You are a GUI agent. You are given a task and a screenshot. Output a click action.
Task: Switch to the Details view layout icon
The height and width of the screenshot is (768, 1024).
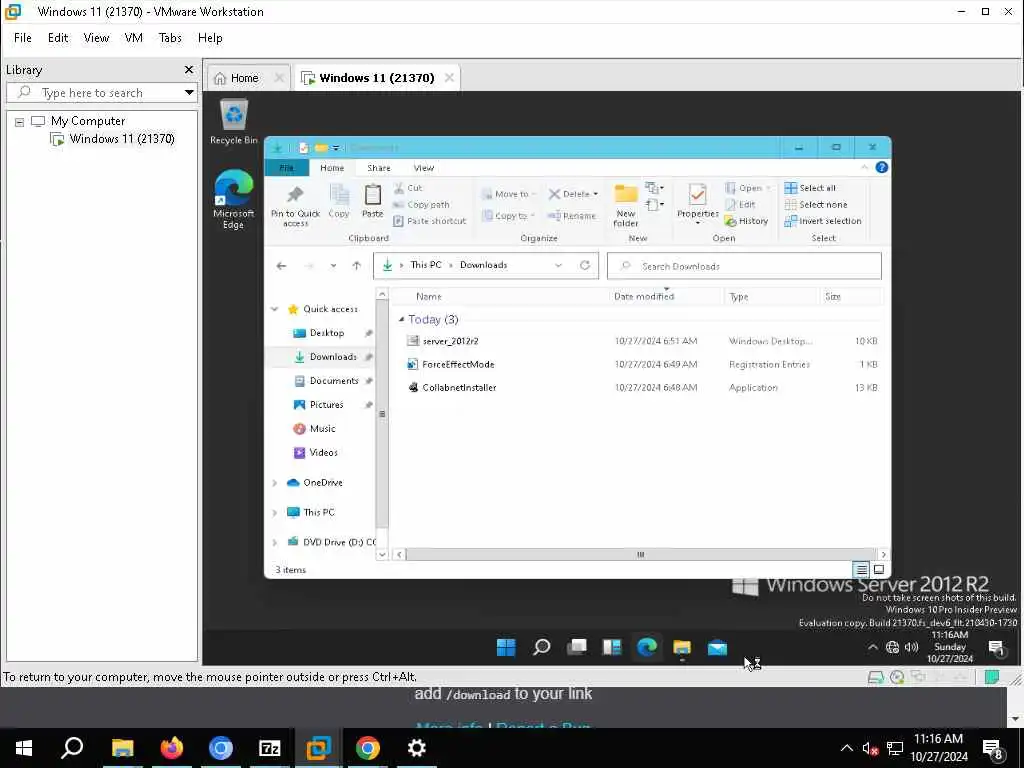[x=861, y=570]
